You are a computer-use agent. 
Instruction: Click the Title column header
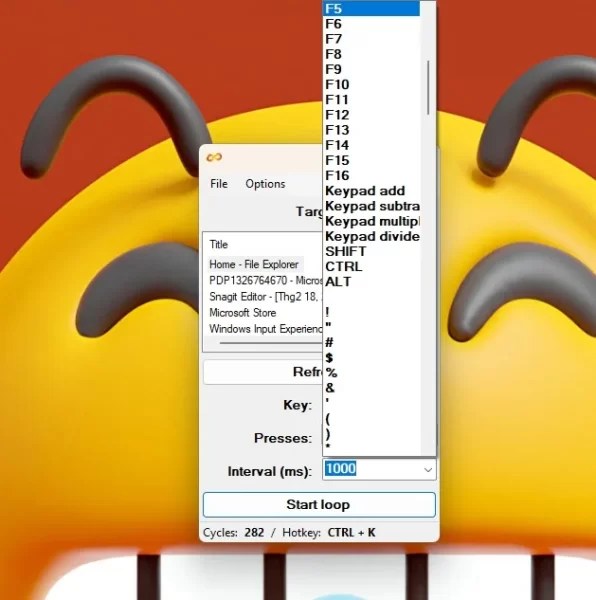coord(218,245)
